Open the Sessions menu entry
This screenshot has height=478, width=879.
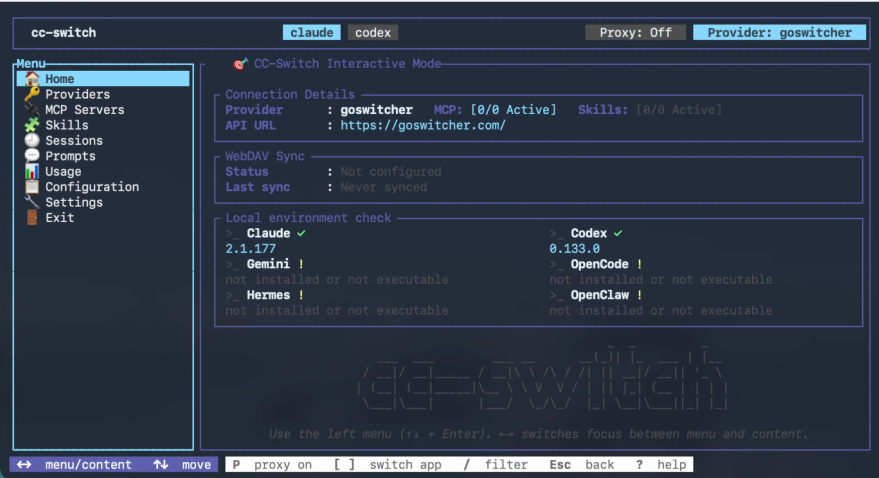coord(103,141)
